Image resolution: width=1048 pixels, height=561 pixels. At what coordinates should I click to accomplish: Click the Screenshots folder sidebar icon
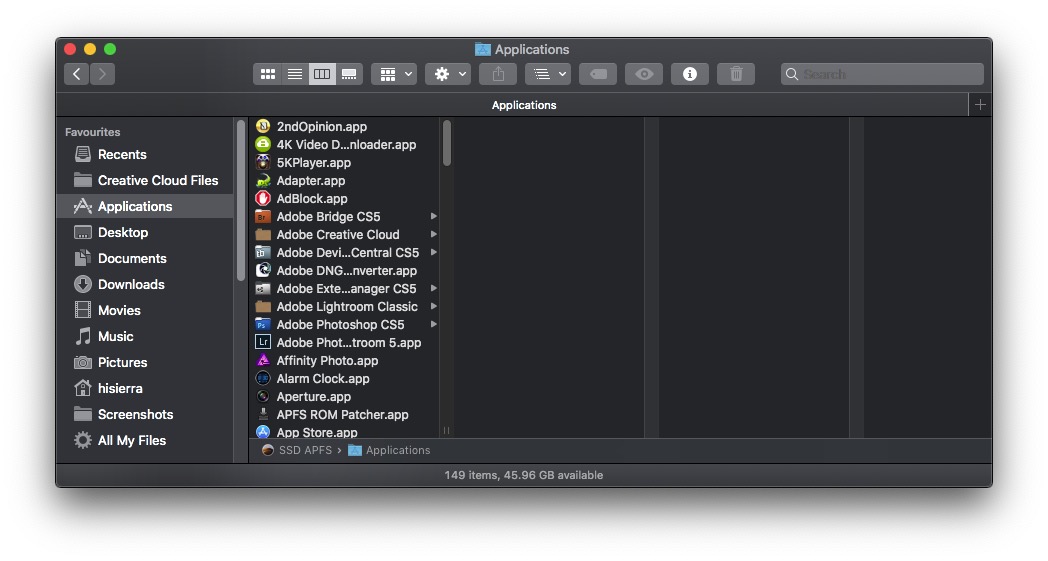83,414
